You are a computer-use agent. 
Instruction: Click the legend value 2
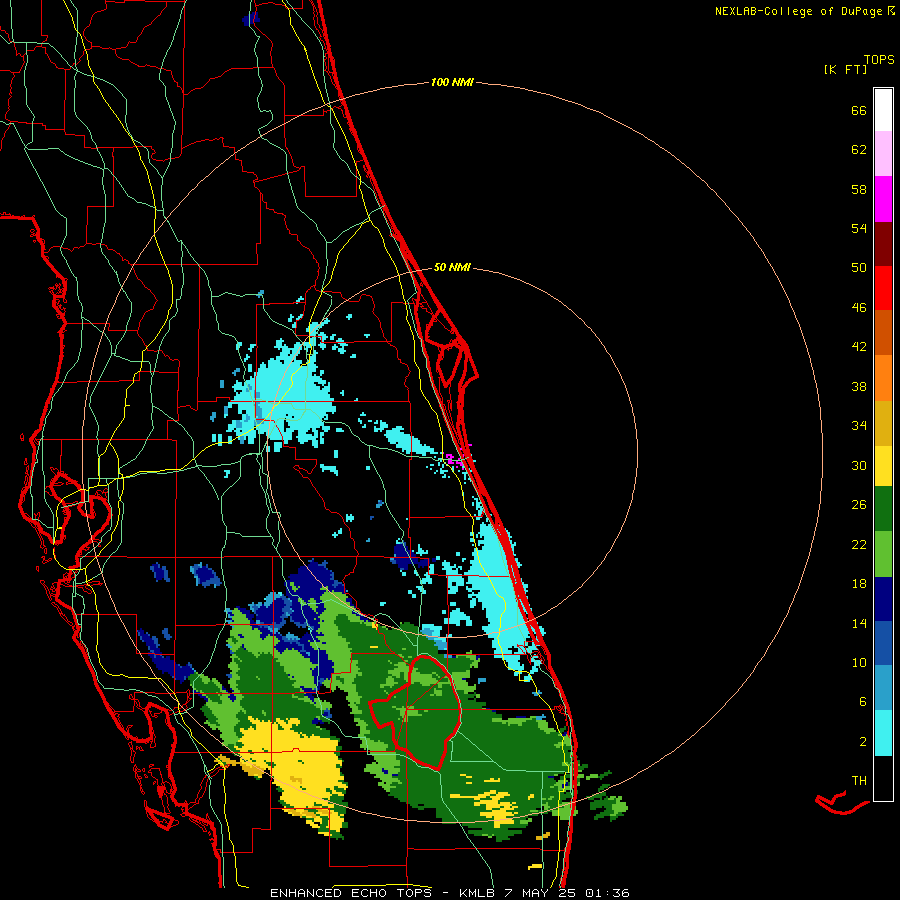pyautogui.click(x=863, y=742)
